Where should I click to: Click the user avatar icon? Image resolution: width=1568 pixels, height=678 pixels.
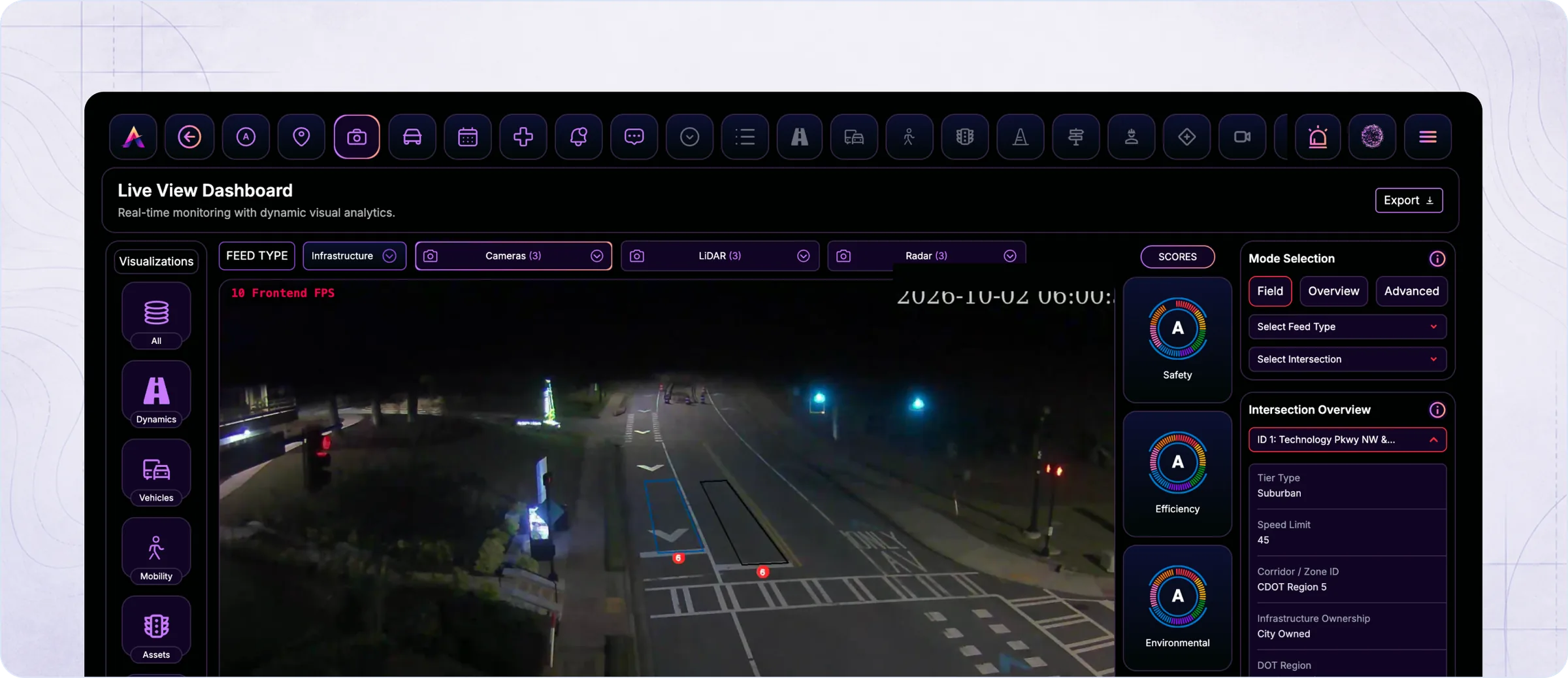(1373, 137)
